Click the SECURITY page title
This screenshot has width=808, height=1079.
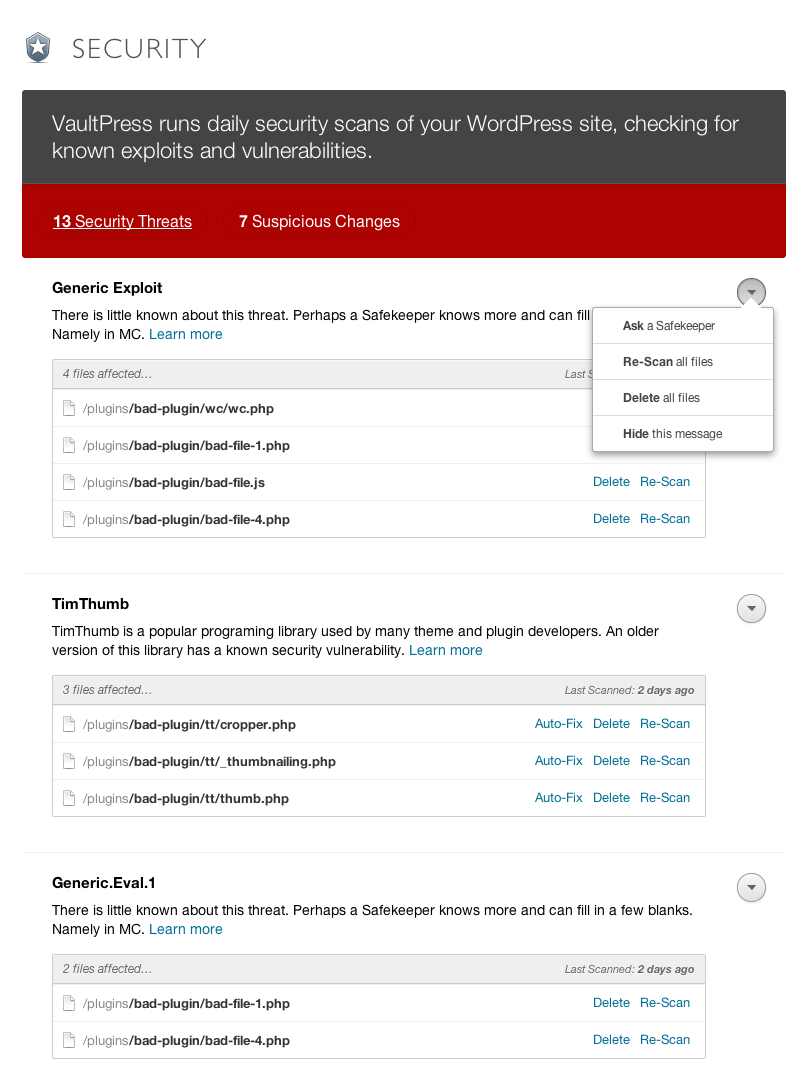[x=139, y=49]
